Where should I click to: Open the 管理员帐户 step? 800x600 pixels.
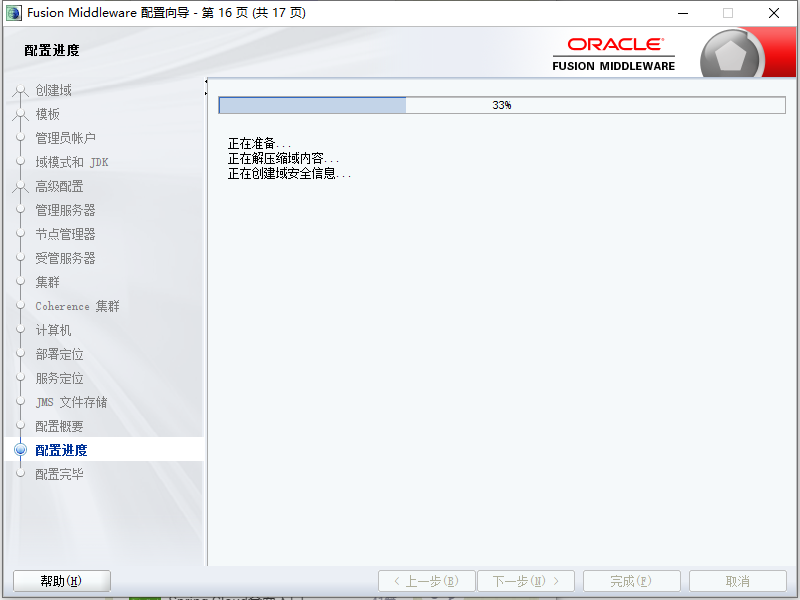click(x=65, y=138)
